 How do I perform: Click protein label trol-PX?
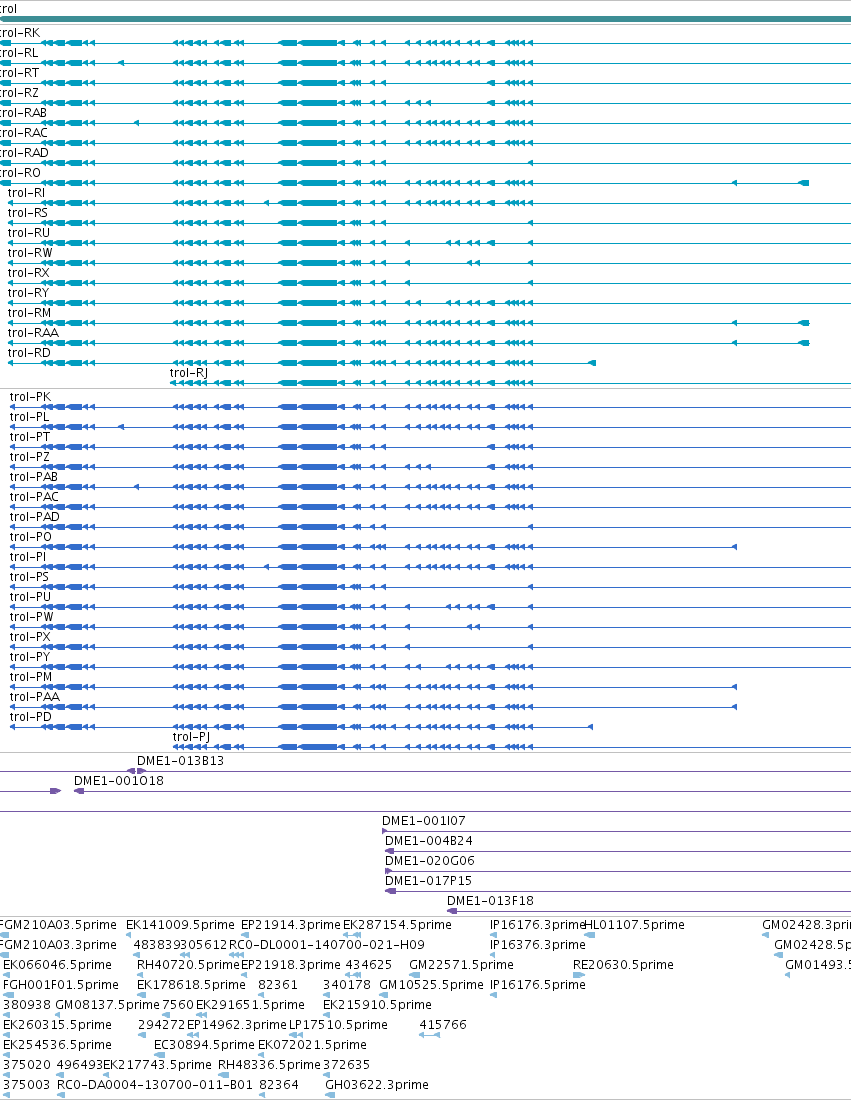coord(30,637)
